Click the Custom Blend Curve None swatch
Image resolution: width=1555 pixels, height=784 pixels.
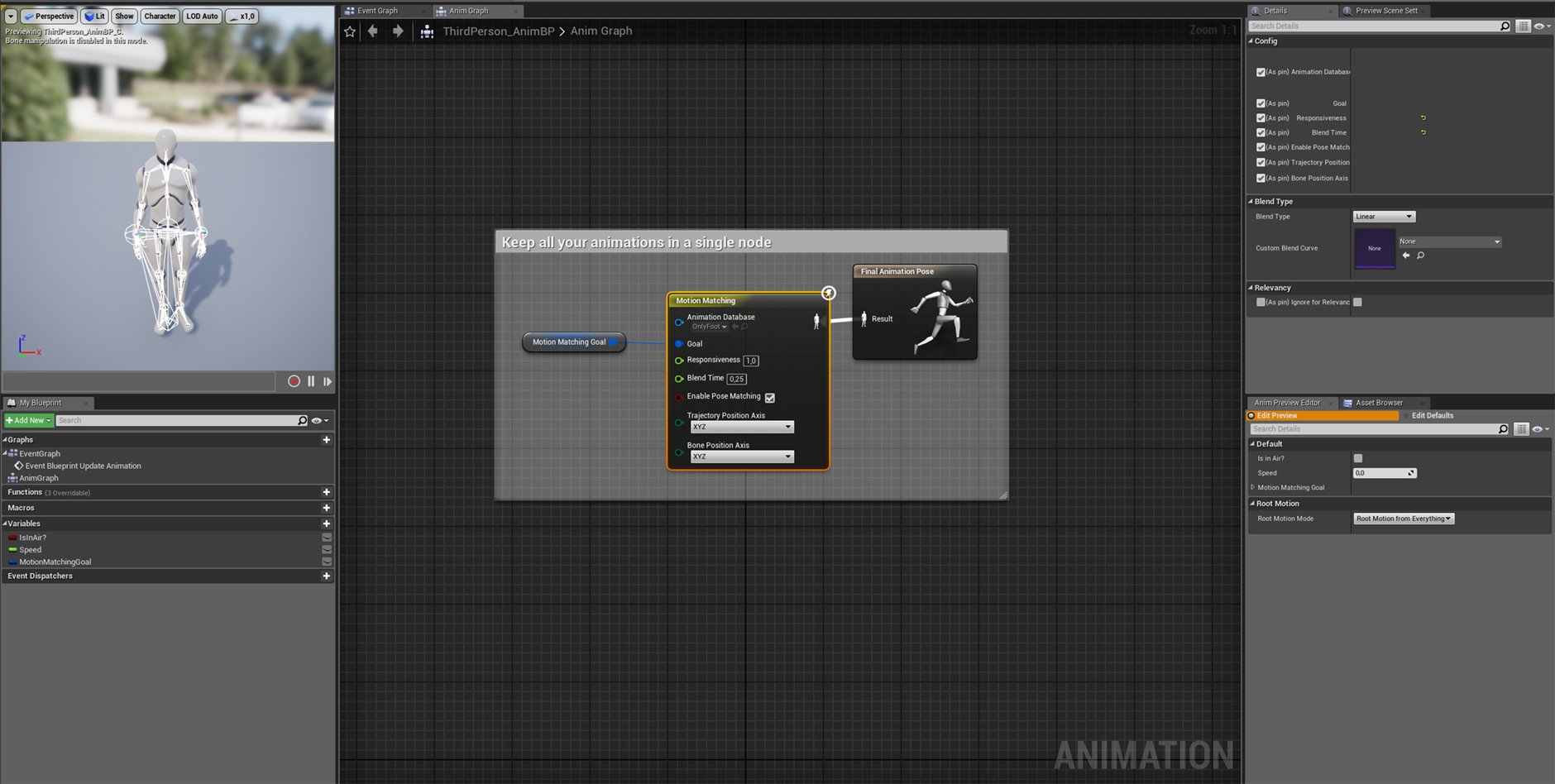tap(1375, 248)
